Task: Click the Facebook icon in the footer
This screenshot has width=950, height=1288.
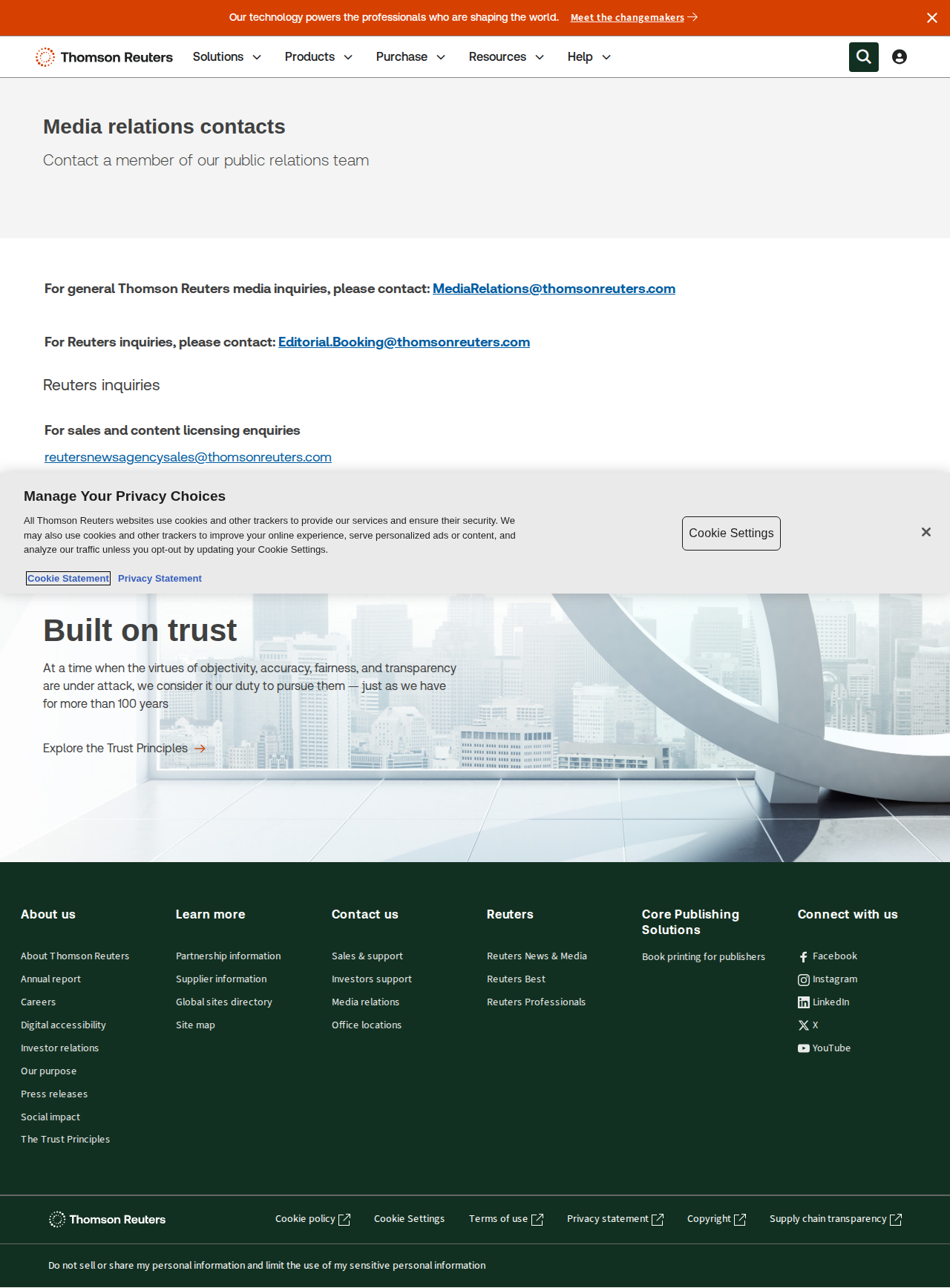Action: point(804,957)
